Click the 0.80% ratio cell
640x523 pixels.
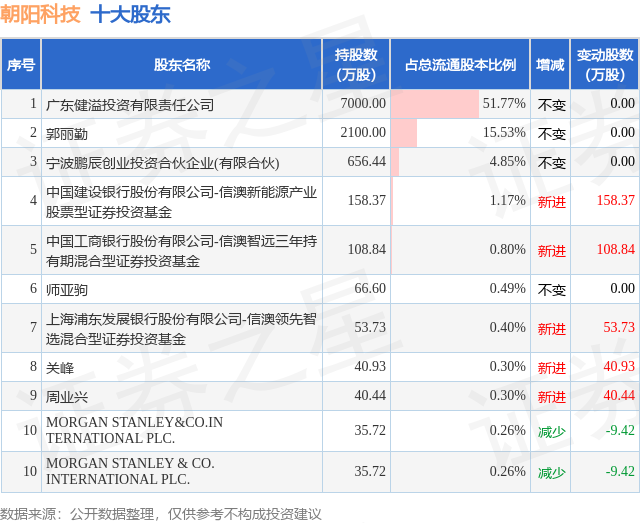(x=460, y=249)
